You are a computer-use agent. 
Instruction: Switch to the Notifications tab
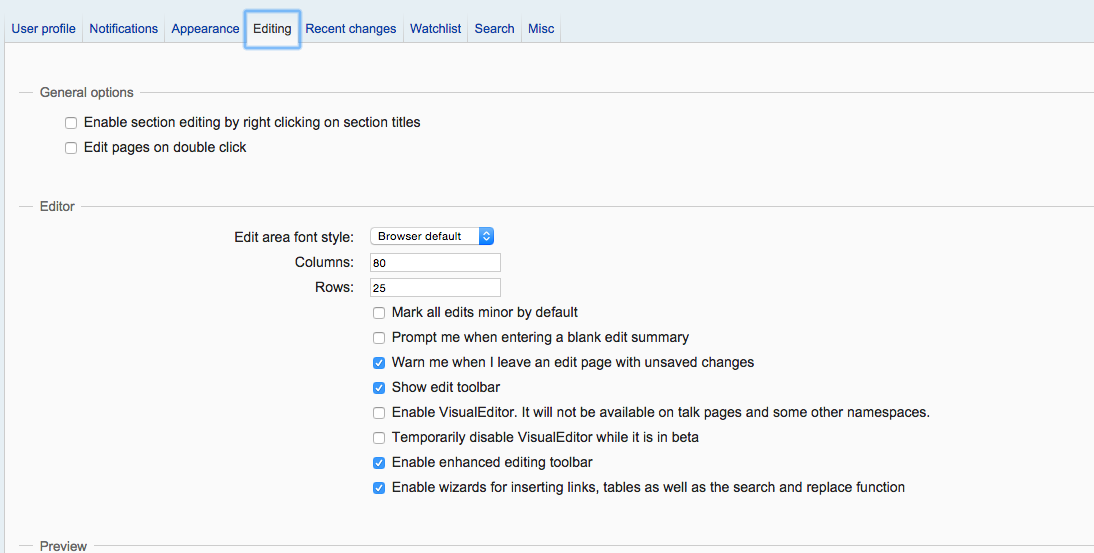click(x=123, y=29)
